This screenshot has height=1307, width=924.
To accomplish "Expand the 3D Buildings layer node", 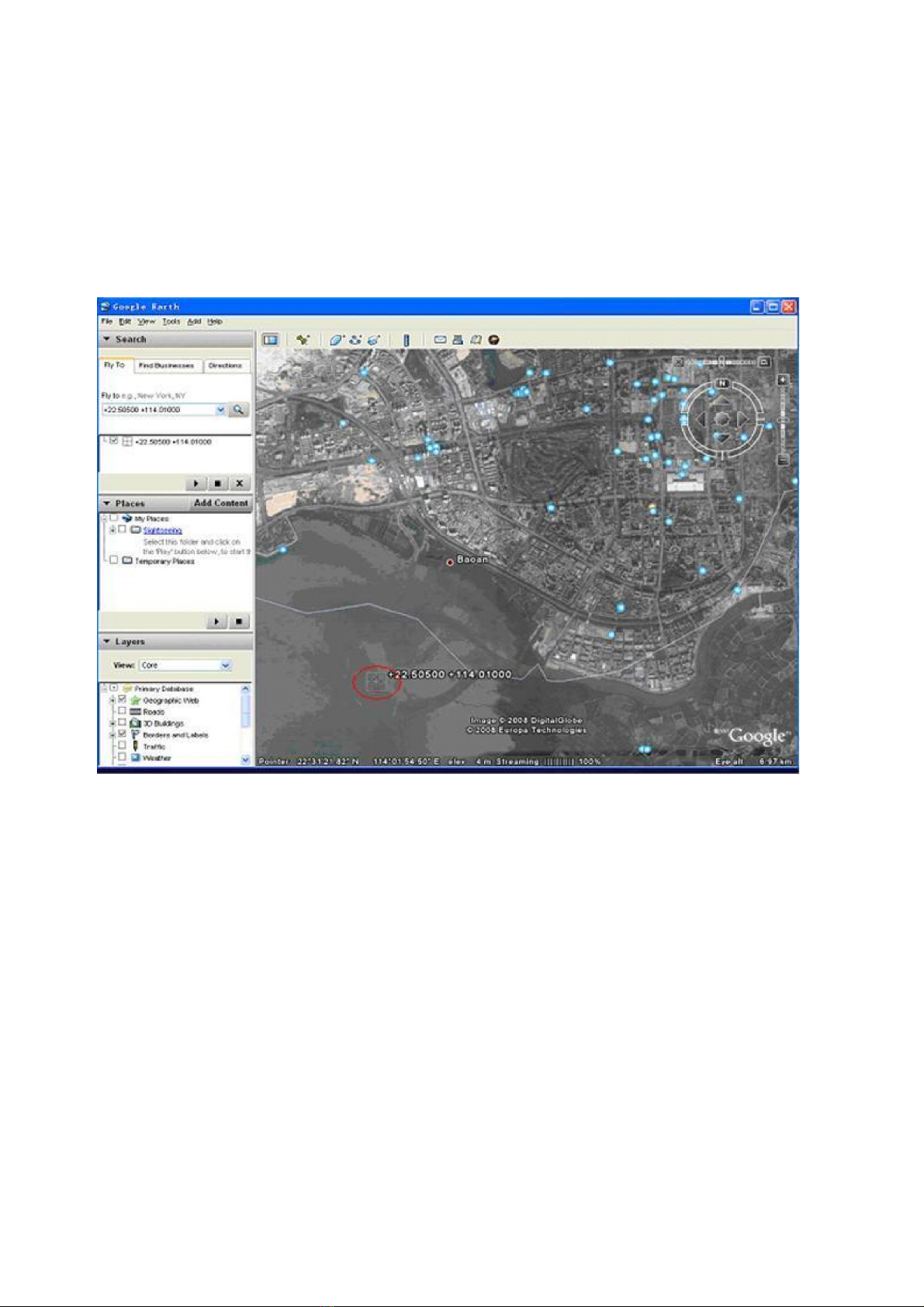I will tap(112, 723).
